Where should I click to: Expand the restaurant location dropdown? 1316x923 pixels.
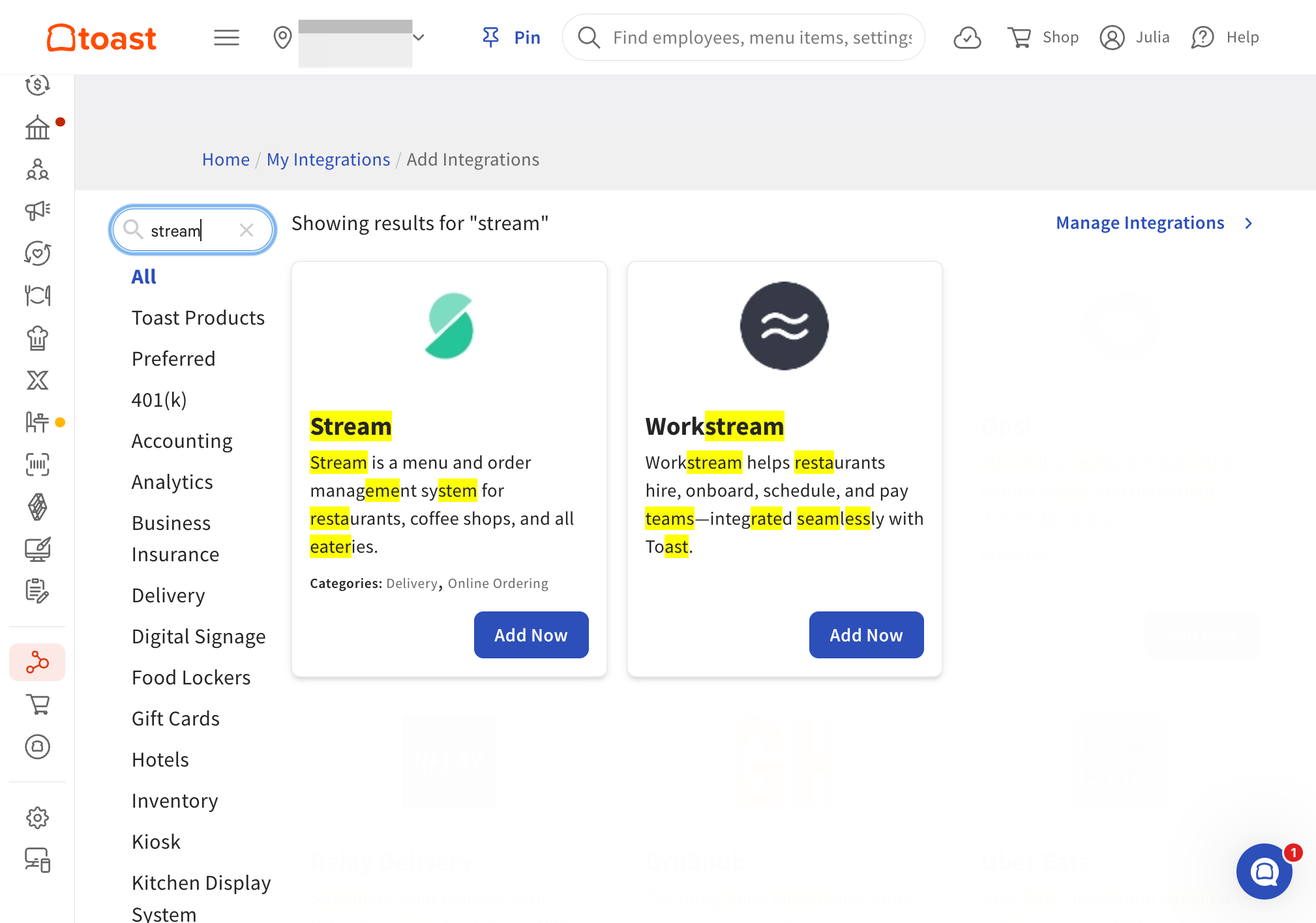click(x=419, y=38)
